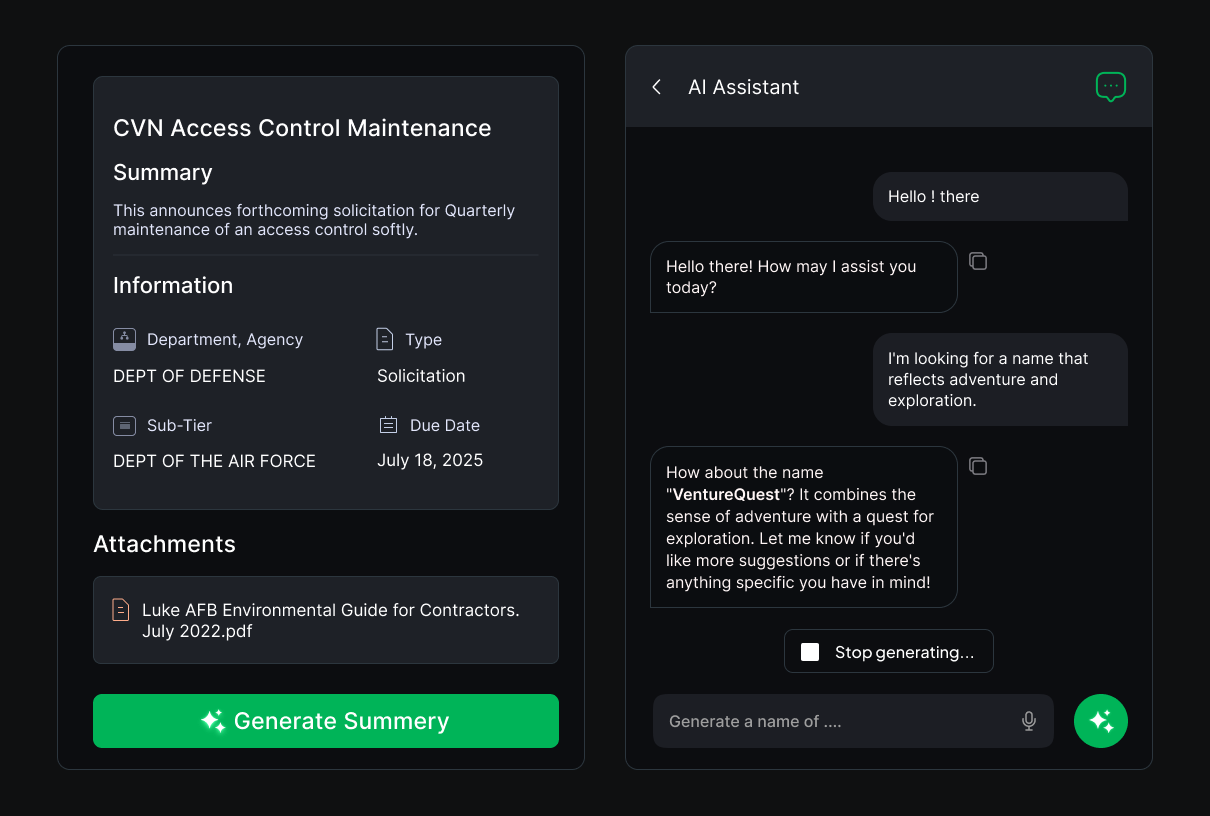
Task: Select the 'adventure and exploration' message bubble
Action: click(1000, 379)
